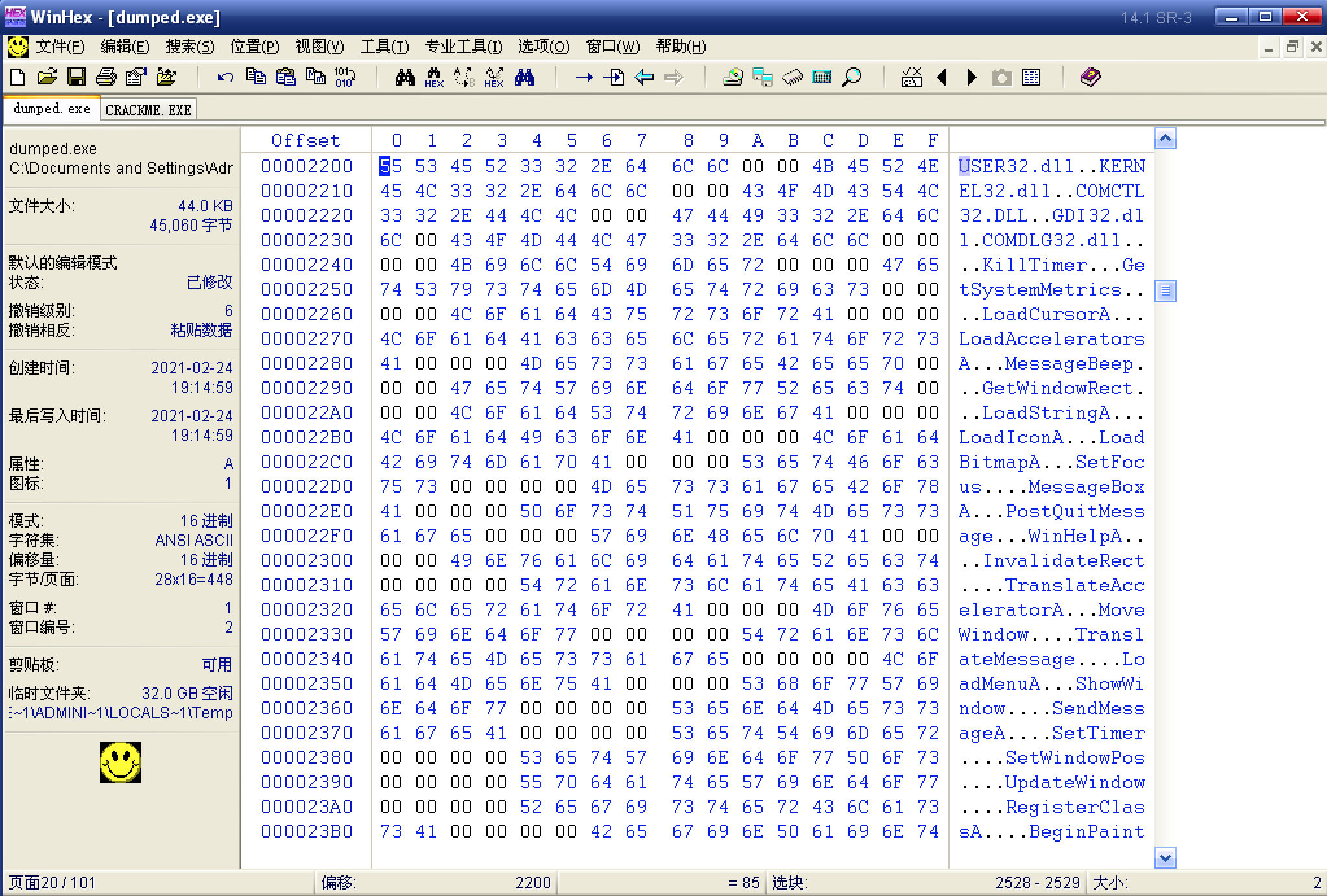Select the dumped.exe tab

pos(52,108)
